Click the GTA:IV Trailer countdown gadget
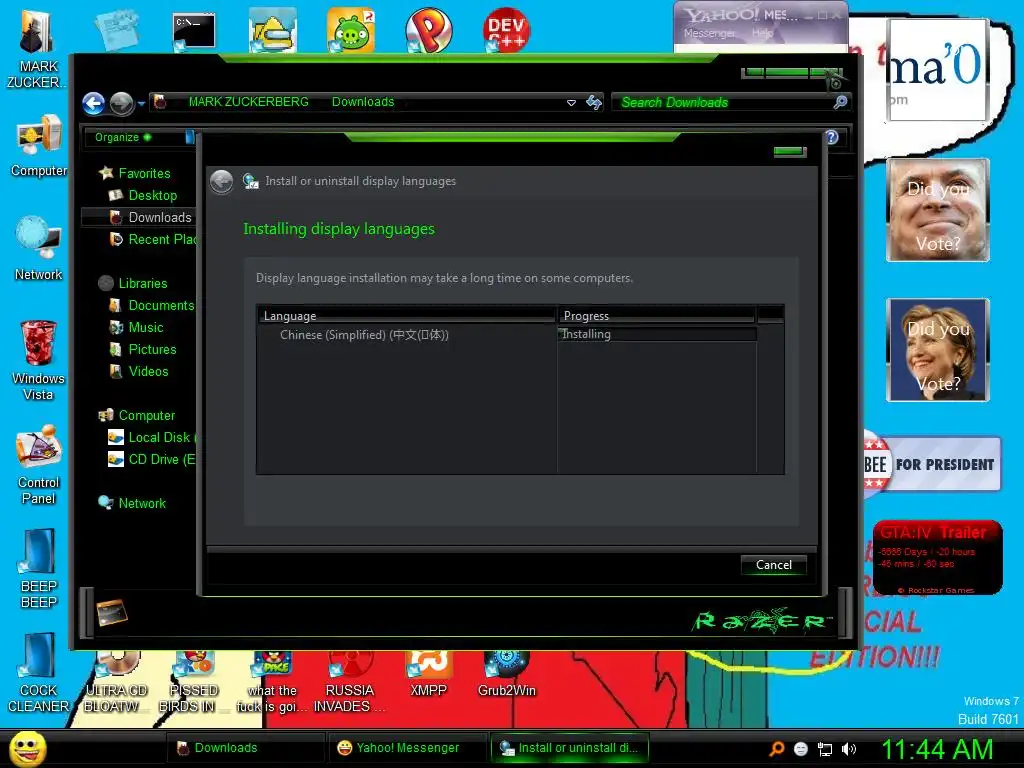Image resolution: width=1024 pixels, height=768 pixels. pyautogui.click(x=938, y=557)
